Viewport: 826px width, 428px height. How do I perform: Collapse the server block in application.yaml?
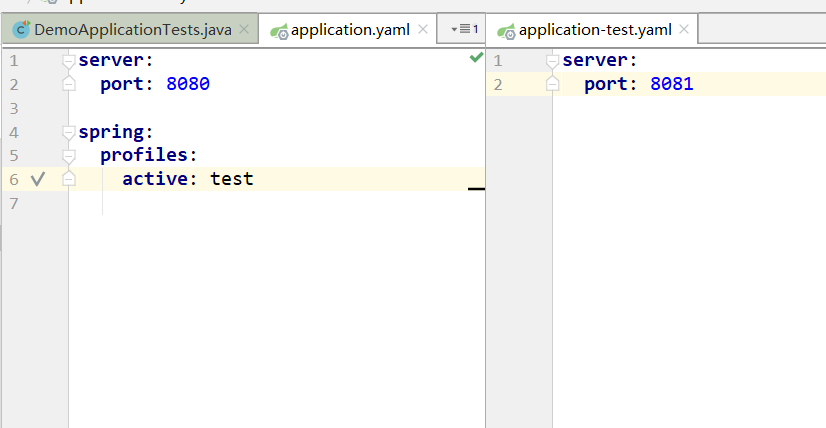click(x=68, y=61)
